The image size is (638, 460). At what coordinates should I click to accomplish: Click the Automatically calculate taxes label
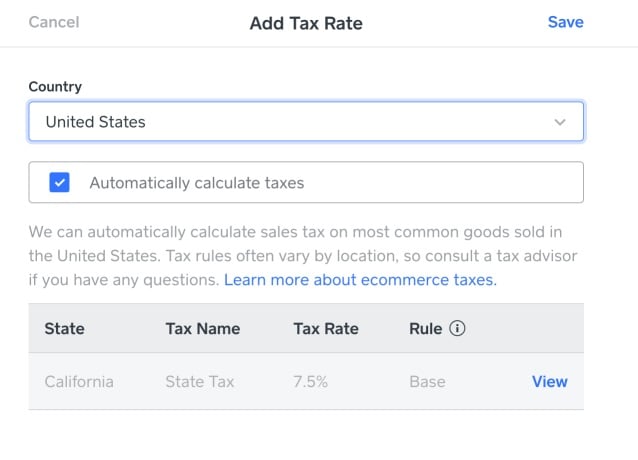(x=197, y=183)
